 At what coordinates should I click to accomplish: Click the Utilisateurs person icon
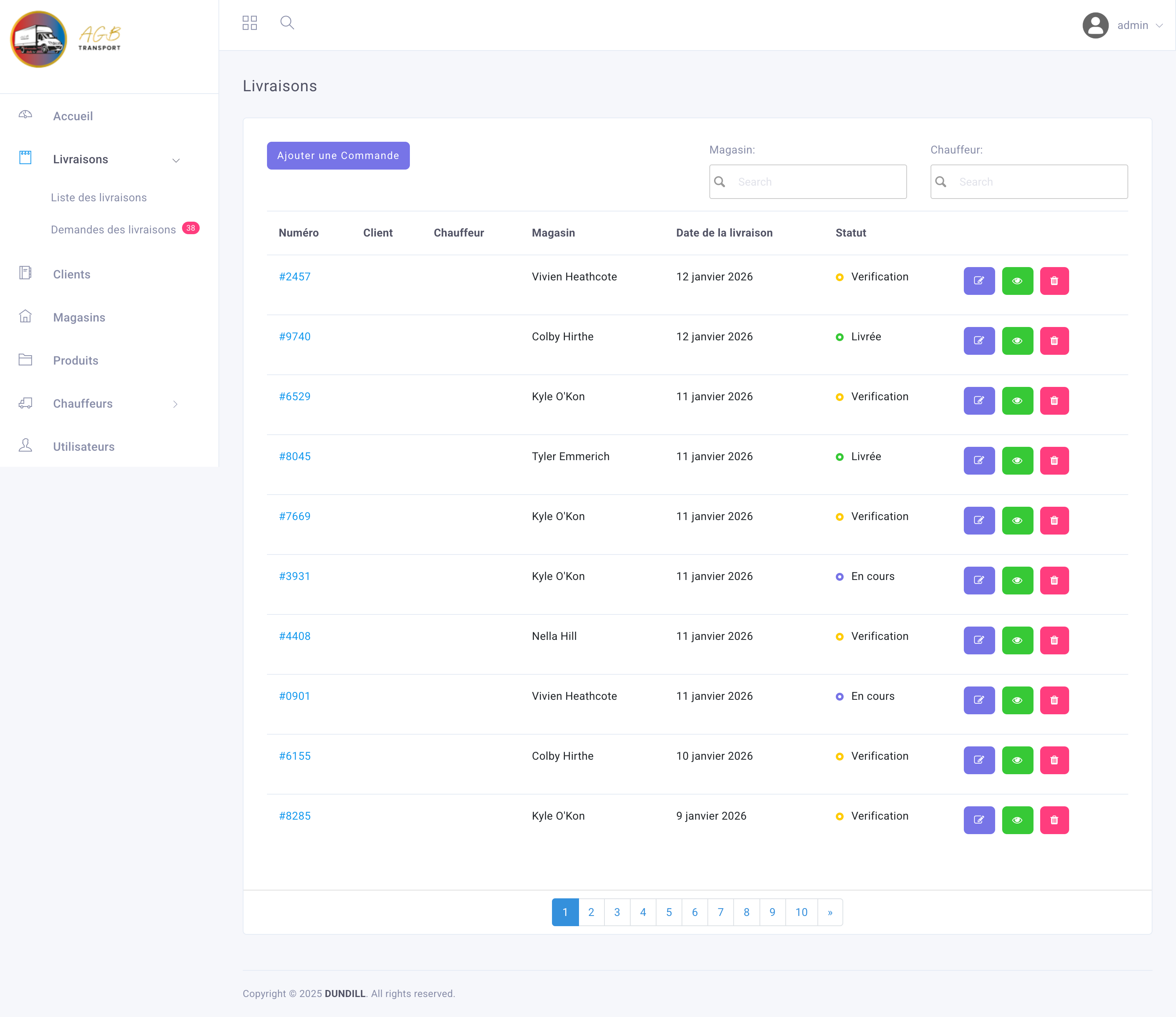[x=25, y=445]
